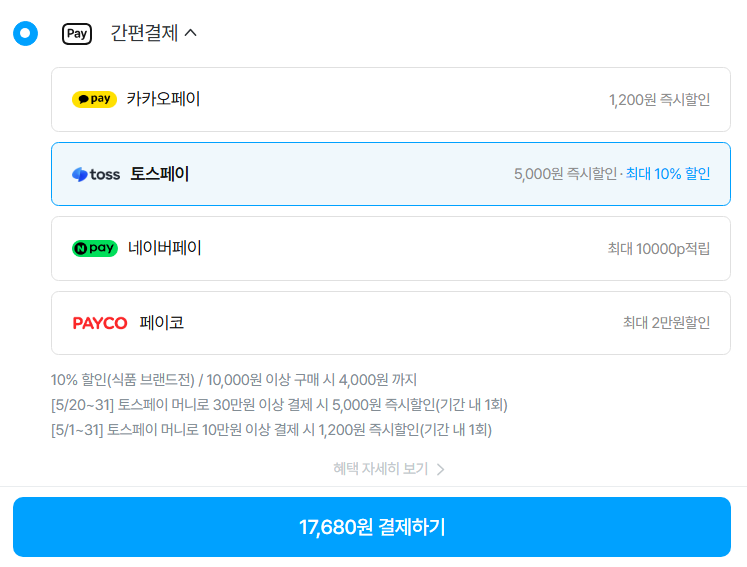Click the 간편결제 heading label
Image resolution: width=747 pixels, height=567 pixels.
click(x=144, y=33)
